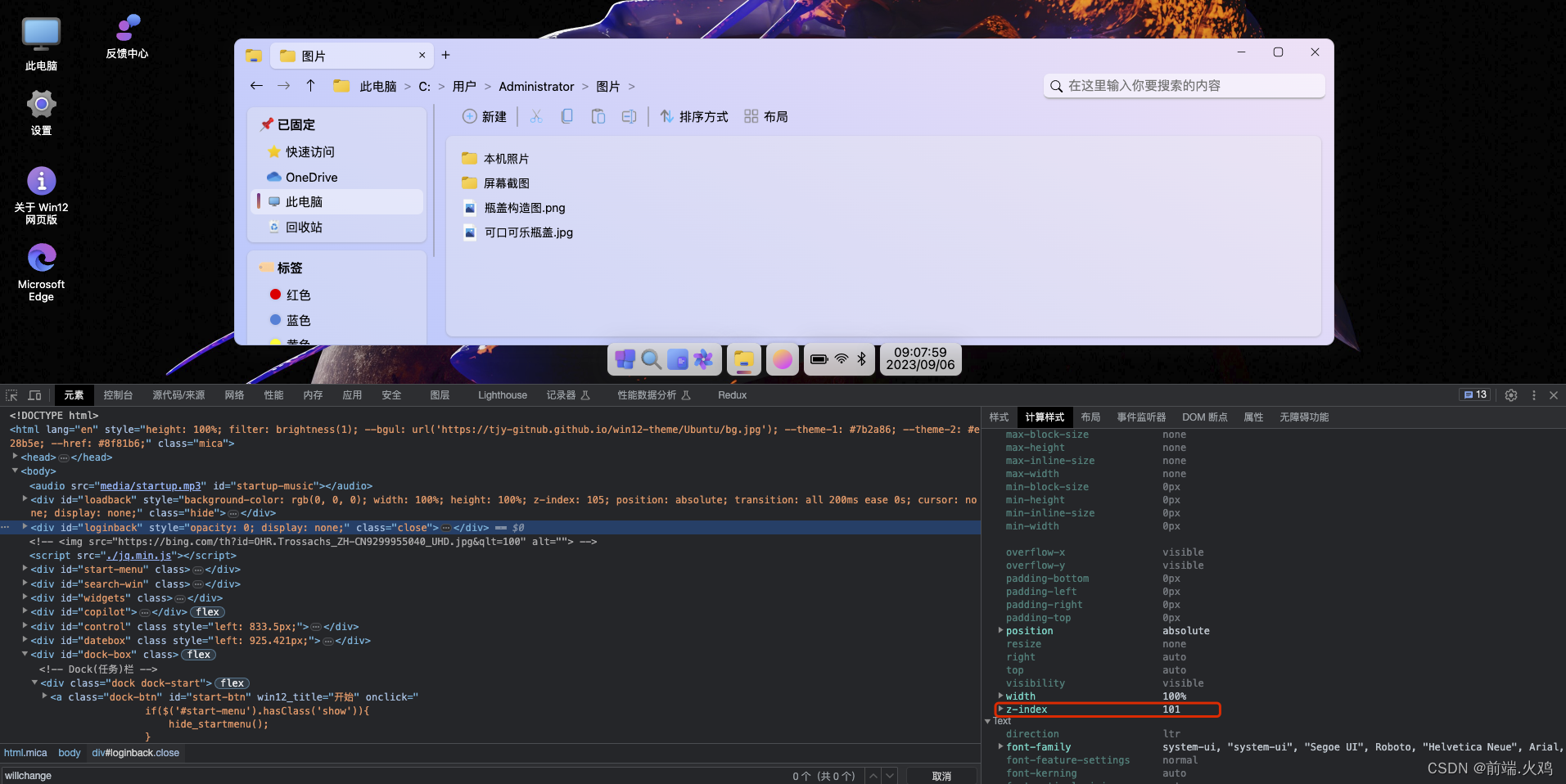
Task: Click the cut scissors icon in explorer toolbar
Action: [x=536, y=117]
